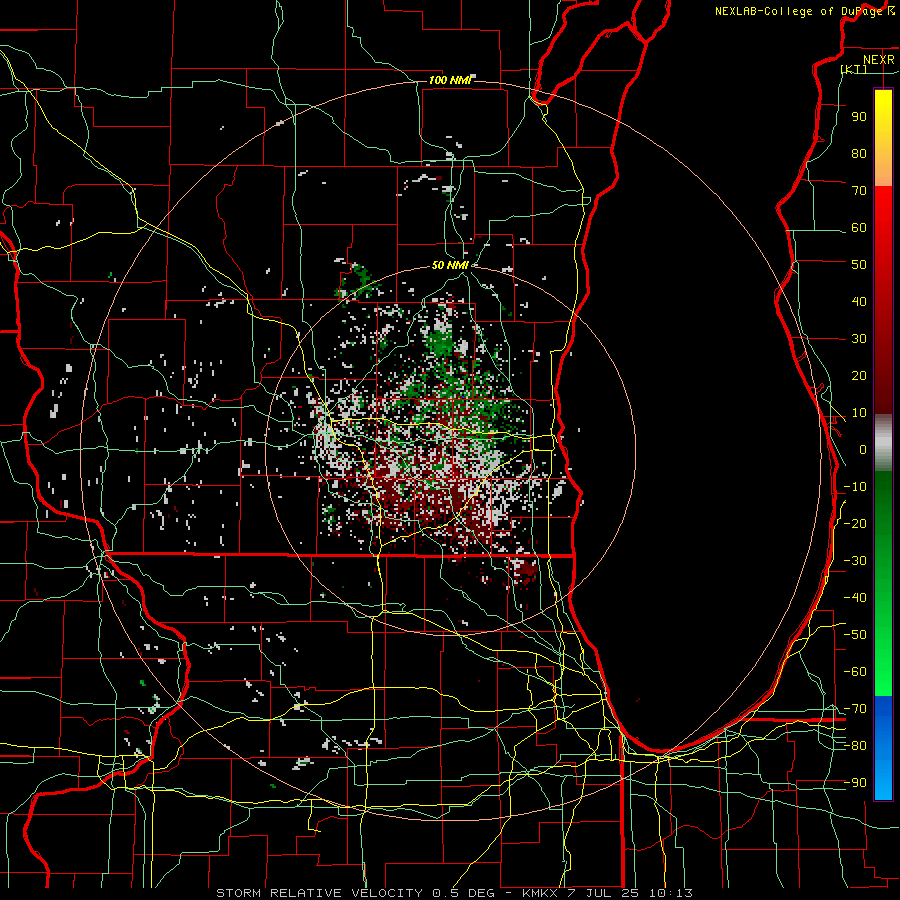This screenshot has height=900, width=900.
Task: Click the '40' value on the velocity scale
Action: [859, 301]
